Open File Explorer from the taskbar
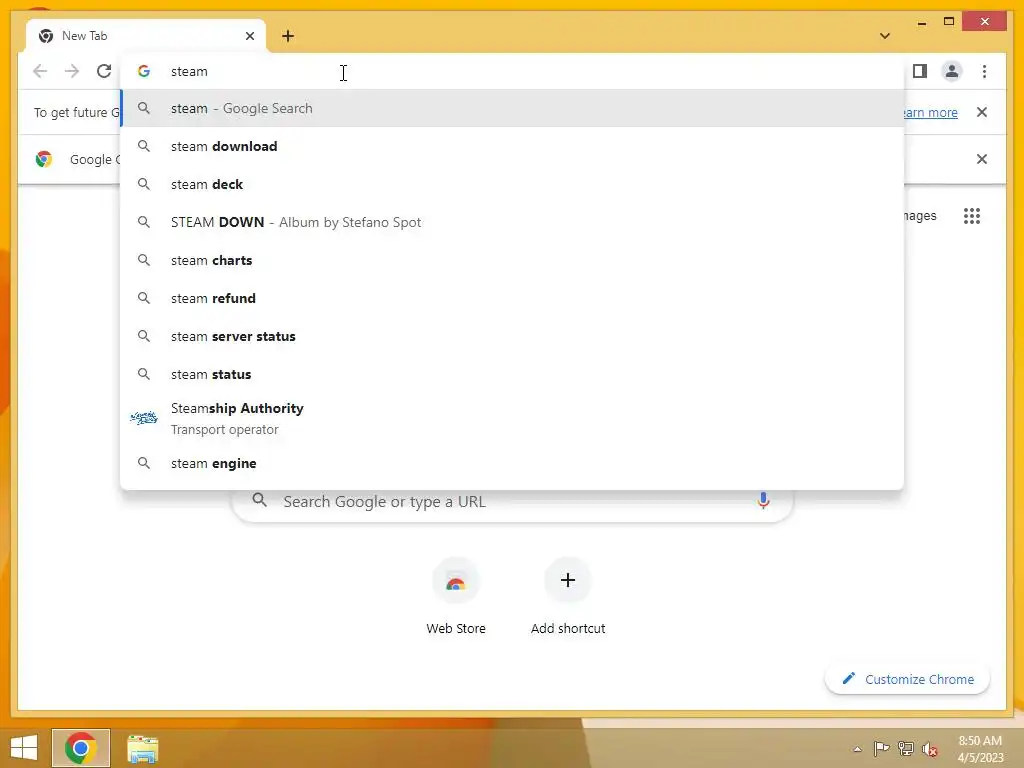1024x768 pixels. [x=142, y=748]
